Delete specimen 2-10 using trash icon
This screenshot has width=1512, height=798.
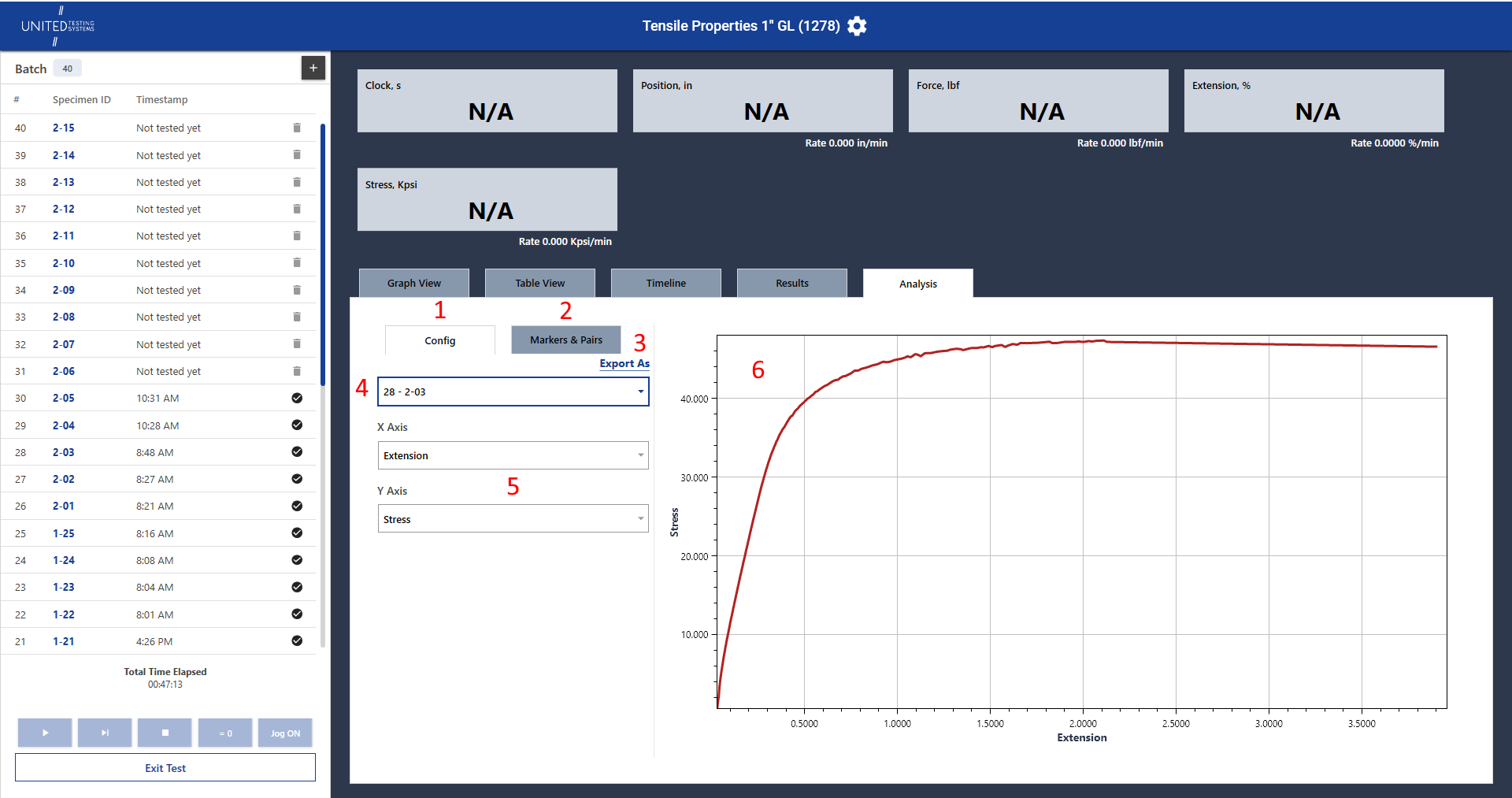click(297, 262)
